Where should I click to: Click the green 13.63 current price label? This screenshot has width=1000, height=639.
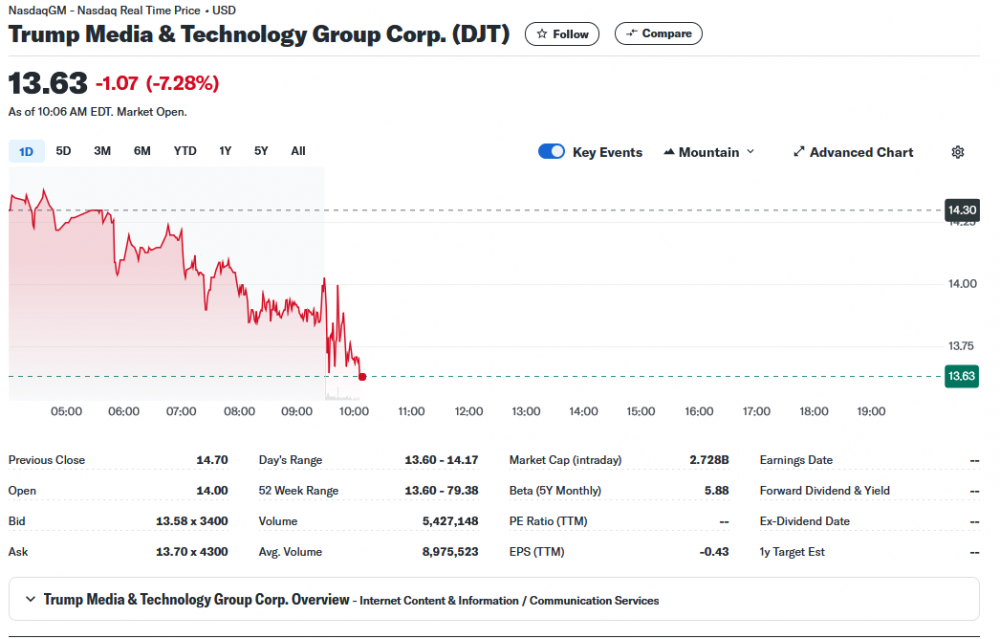(x=961, y=376)
